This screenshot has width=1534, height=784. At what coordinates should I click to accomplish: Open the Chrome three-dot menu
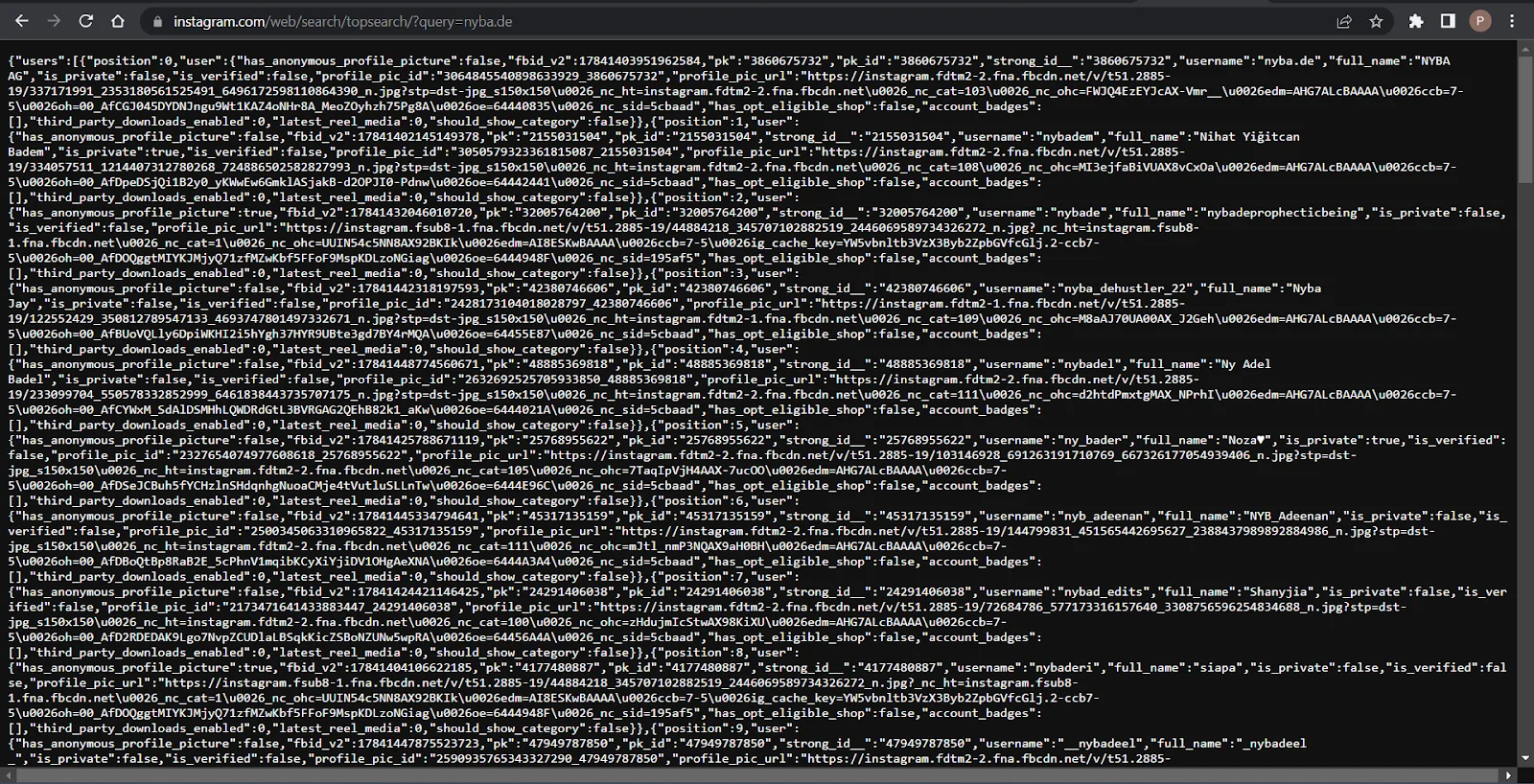tap(1513, 21)
